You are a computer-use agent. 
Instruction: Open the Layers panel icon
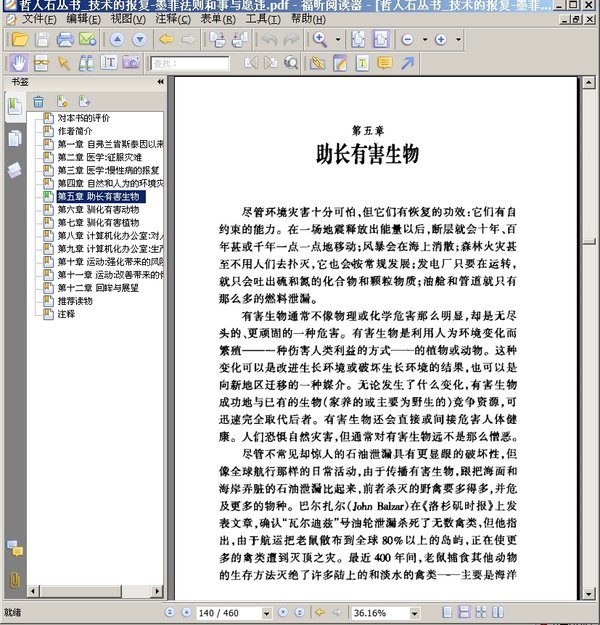[15, 171]
